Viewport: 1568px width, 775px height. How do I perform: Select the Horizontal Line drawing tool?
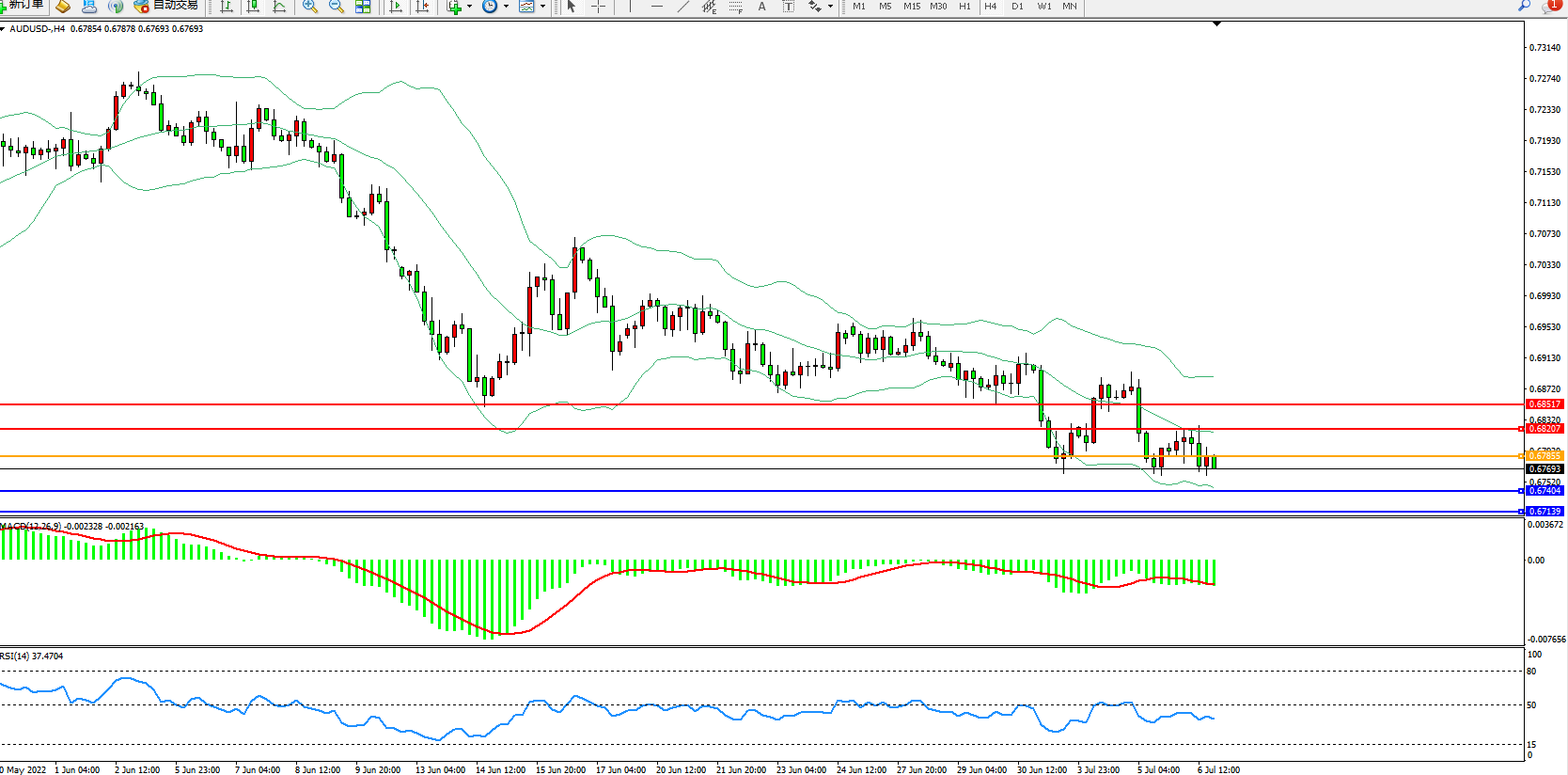(657, 7)
